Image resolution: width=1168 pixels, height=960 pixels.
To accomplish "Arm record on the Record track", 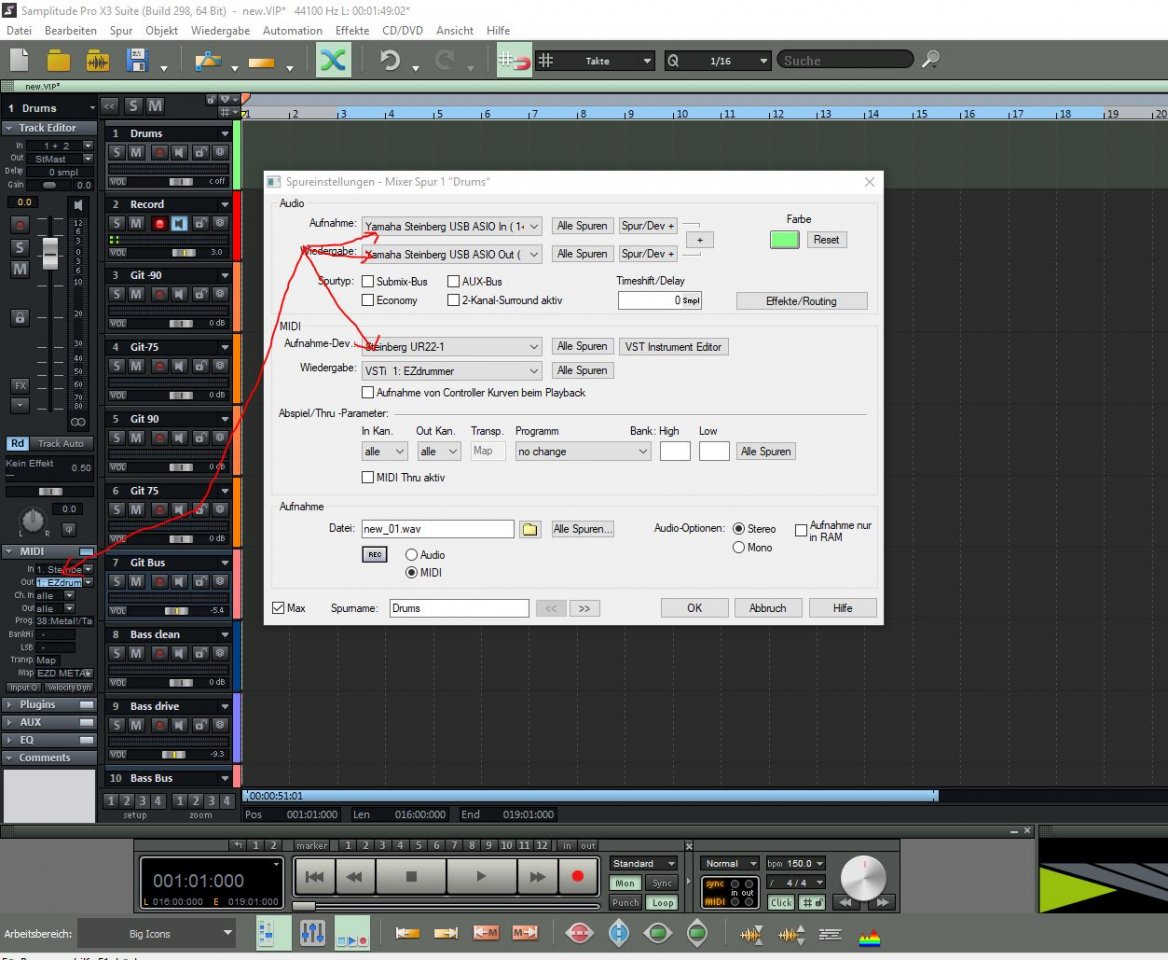I will 159,223.
